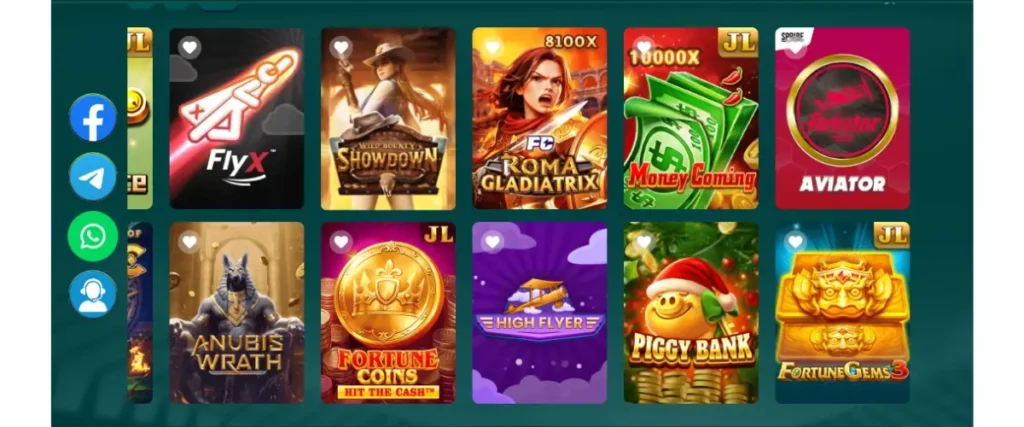Launch Fortune Gems 3 game

pos(842,313)
